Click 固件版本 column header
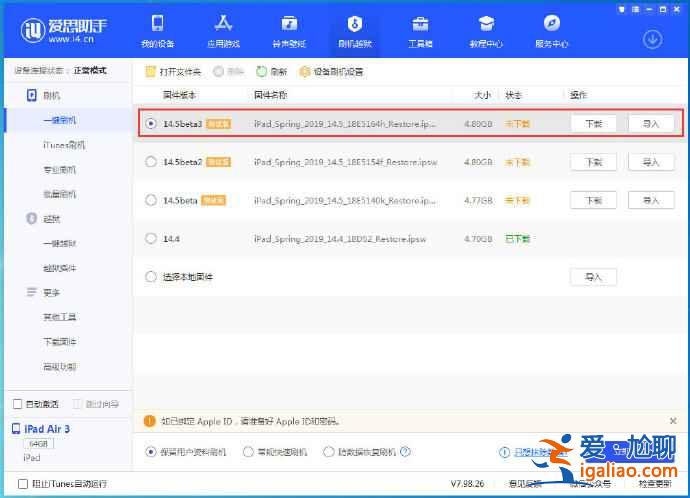 click(x=179, y=95)
